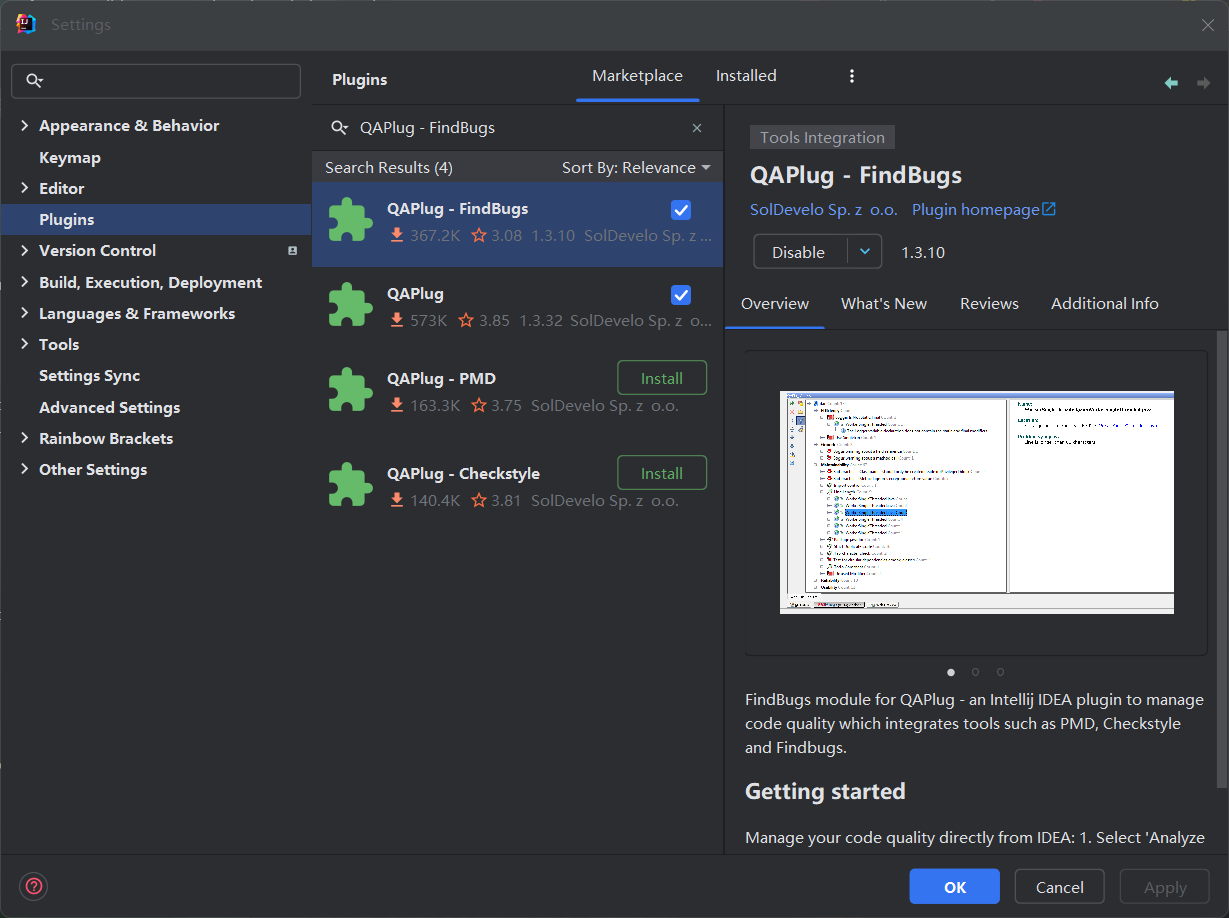
Task: Click the IntelliJ IDEA logo in title bar
Action: (26, 24)
